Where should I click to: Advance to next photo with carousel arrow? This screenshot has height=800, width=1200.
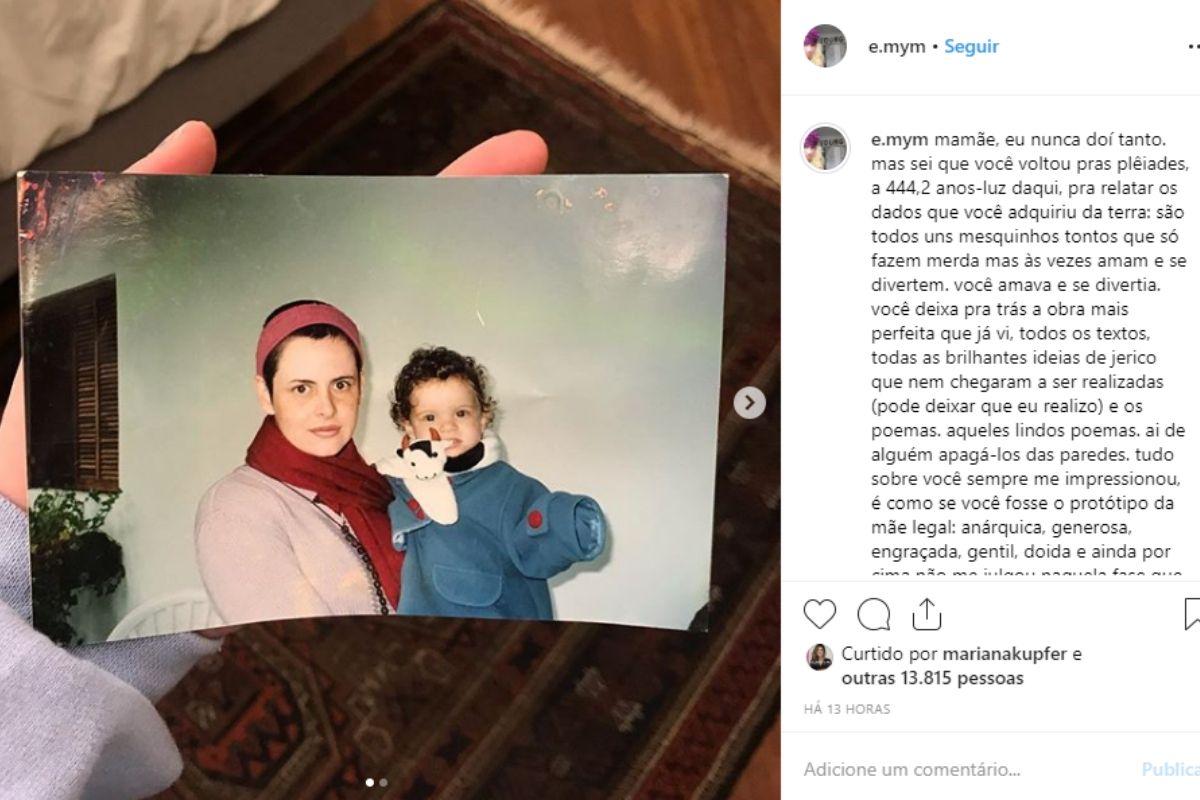(750, 403)
